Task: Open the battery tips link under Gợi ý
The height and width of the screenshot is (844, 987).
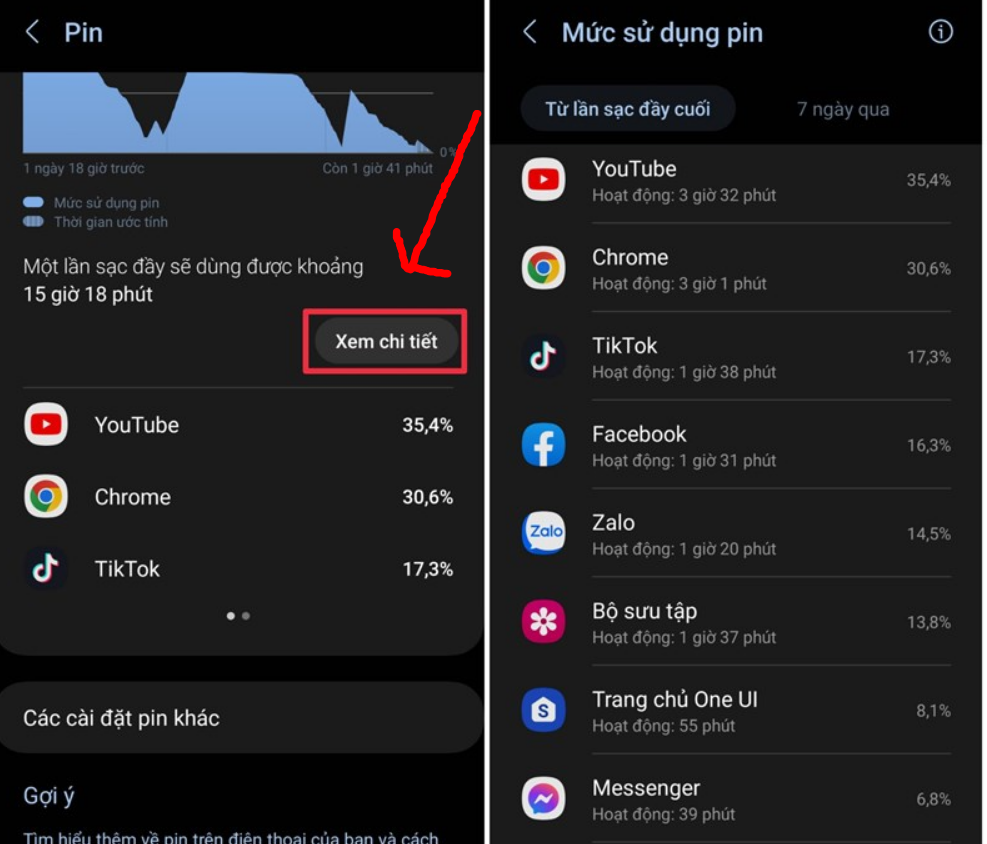Action: 230,836
